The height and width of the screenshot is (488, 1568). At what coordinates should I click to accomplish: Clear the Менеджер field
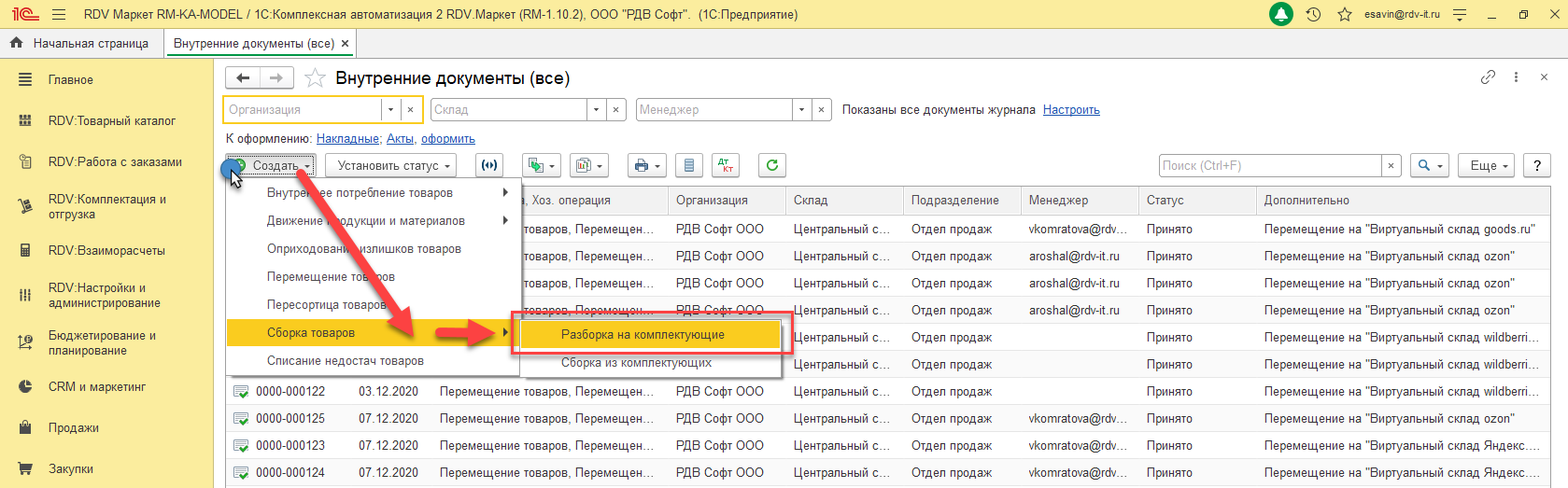click(822, 109)
